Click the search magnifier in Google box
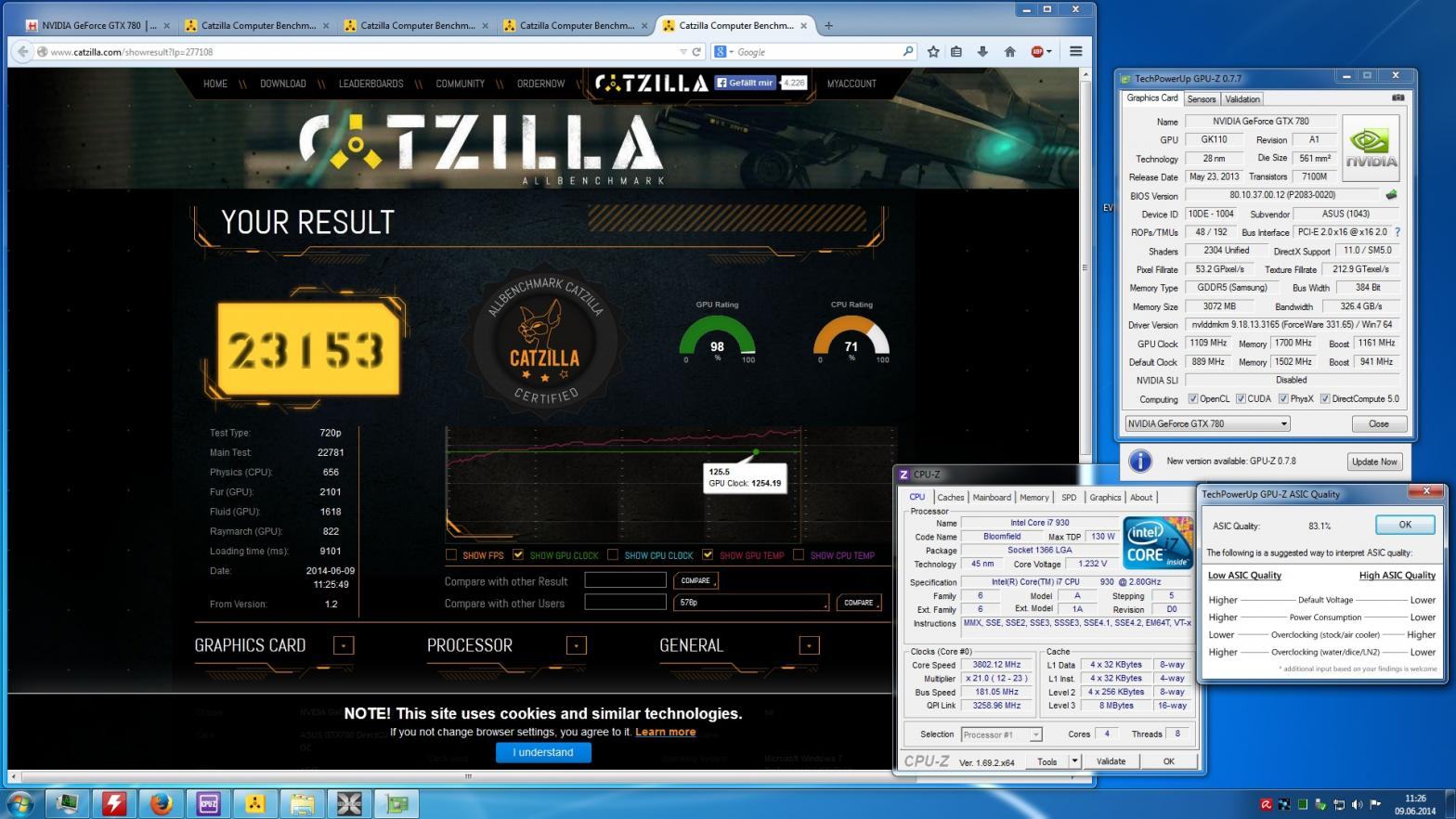Screen dimensions: 1456x819 [x=908, y=52]
